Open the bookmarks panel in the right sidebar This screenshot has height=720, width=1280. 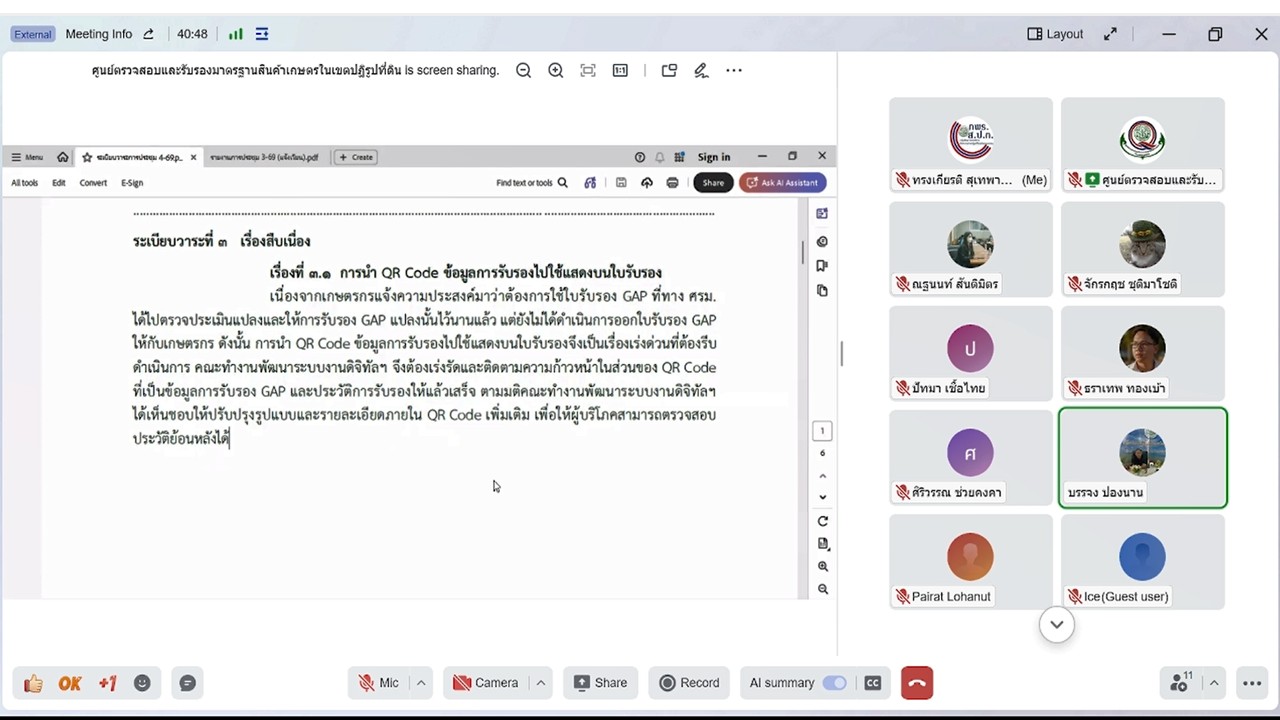(x=821, y=265)
